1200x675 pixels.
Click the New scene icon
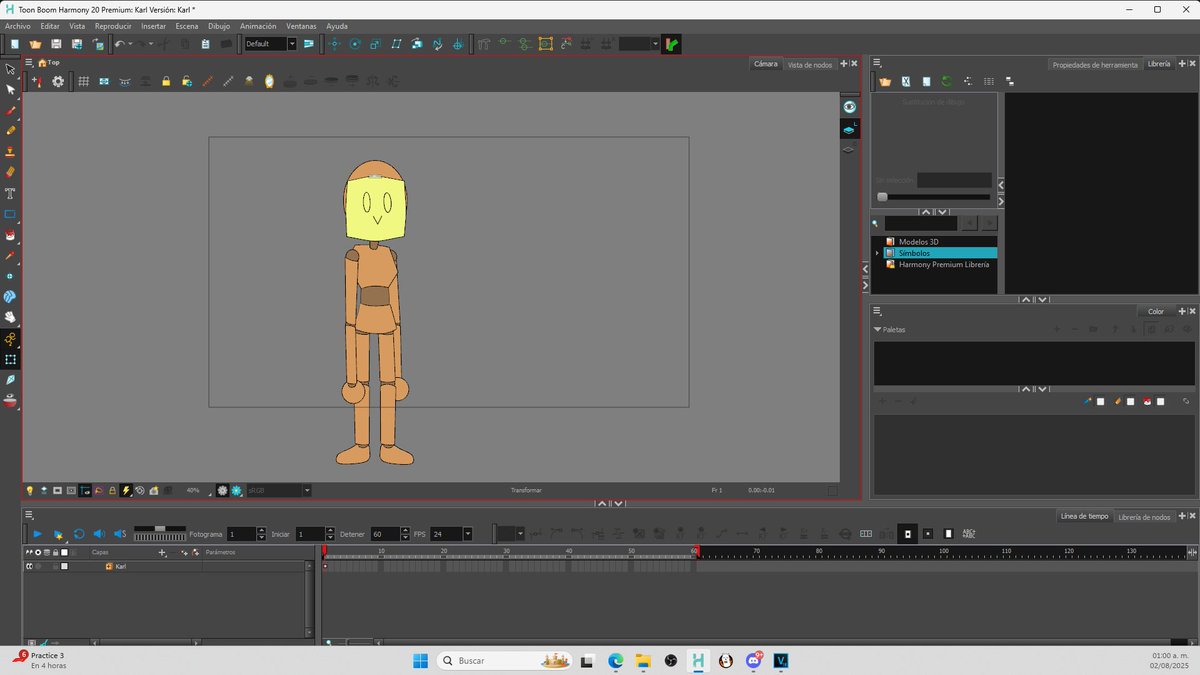coord(15,44)
